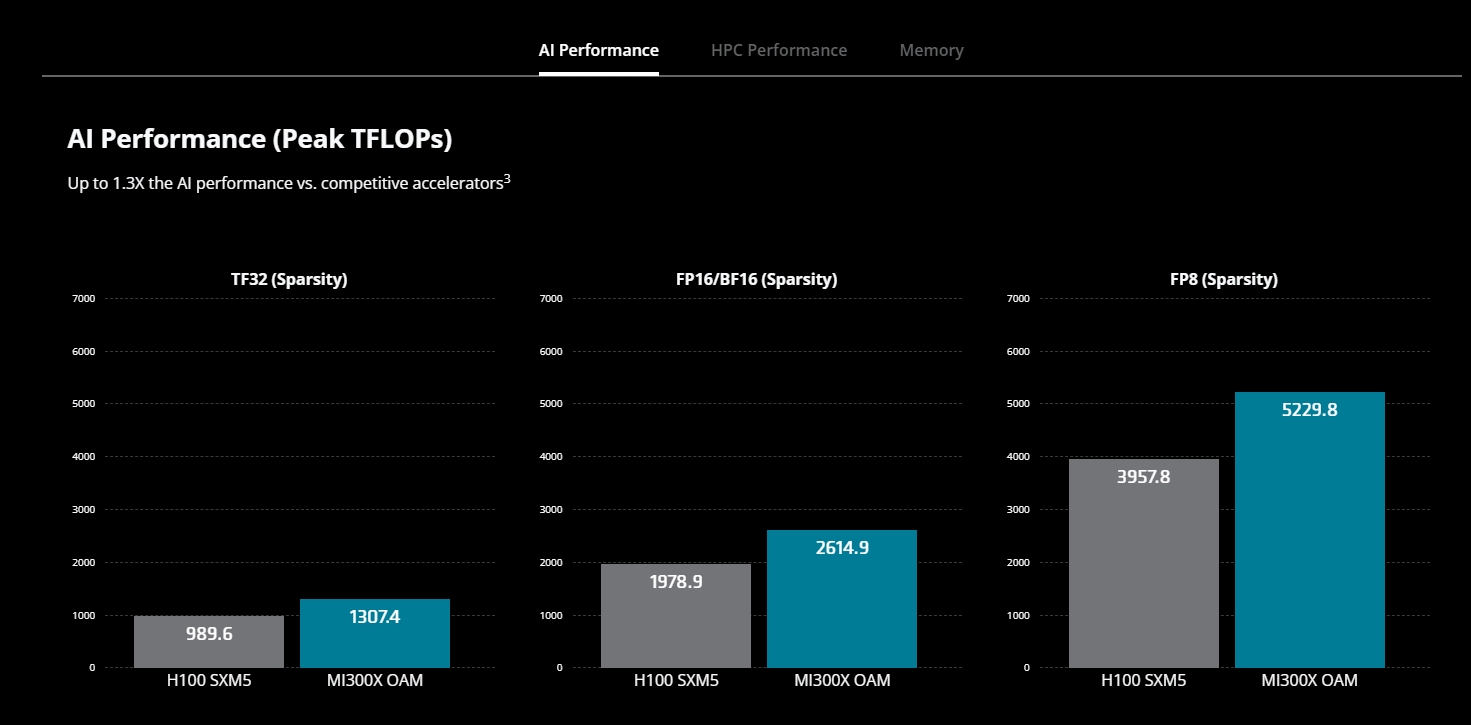Click H100 SXM5 label under FP16/BF16 chart
The image size is (1471, 725).
pos(676,681)
